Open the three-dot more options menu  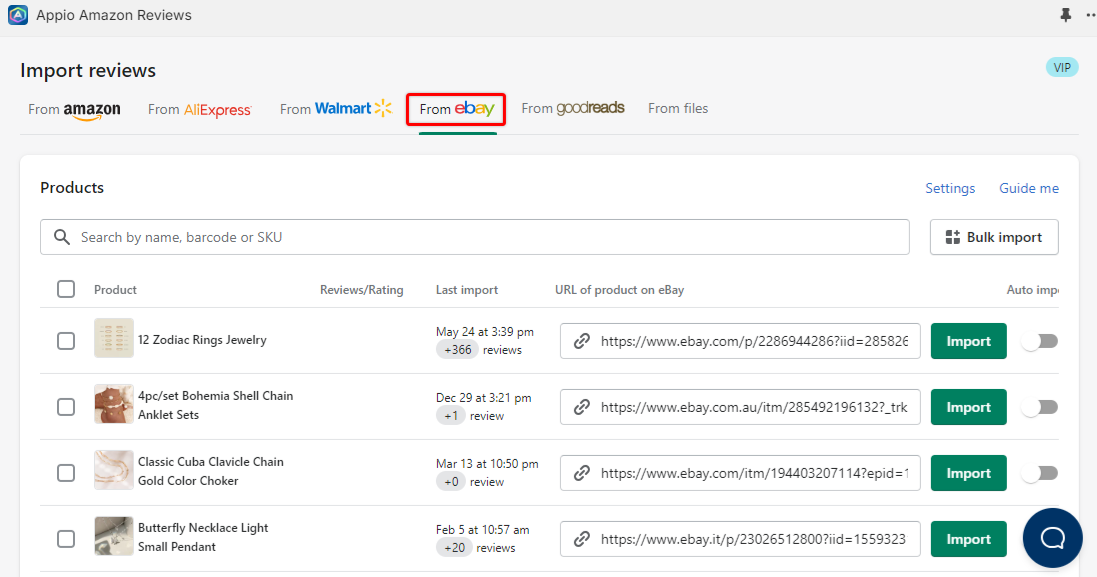tap(1089, 15)
